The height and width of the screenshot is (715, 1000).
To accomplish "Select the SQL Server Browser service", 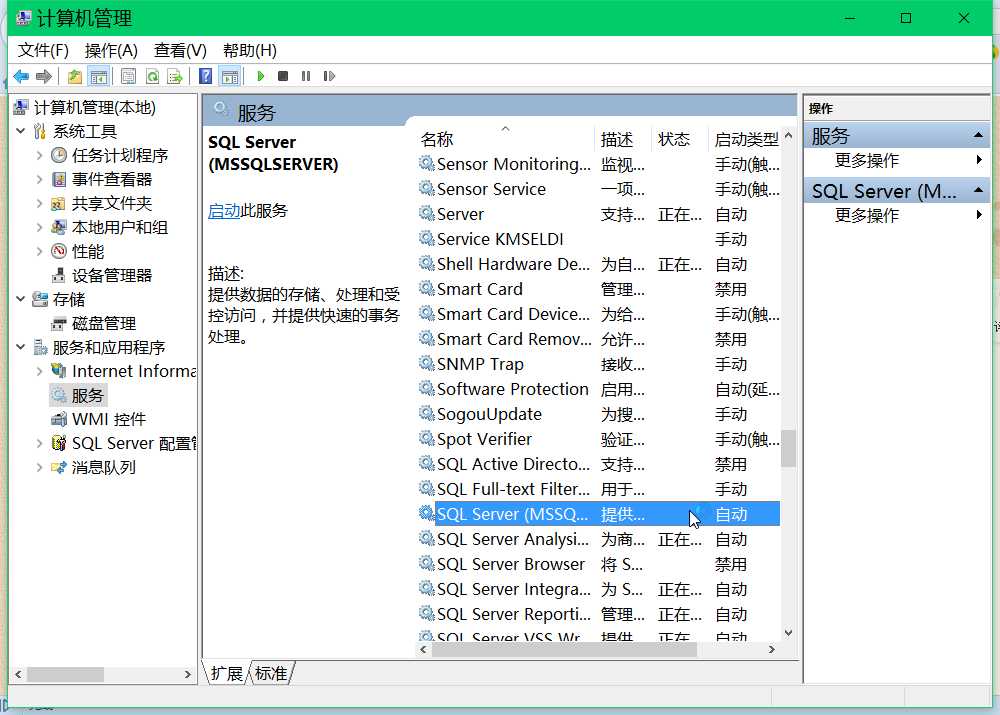I will coord(598,564).
